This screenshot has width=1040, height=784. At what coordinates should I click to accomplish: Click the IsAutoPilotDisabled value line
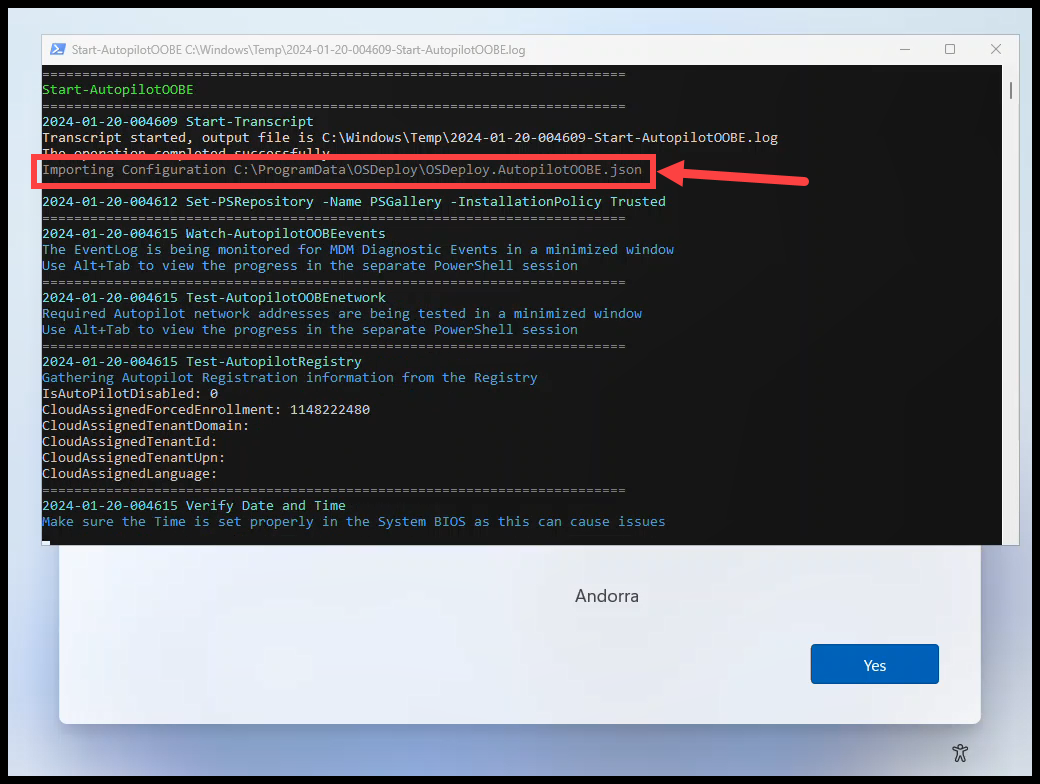click(128, 393)
